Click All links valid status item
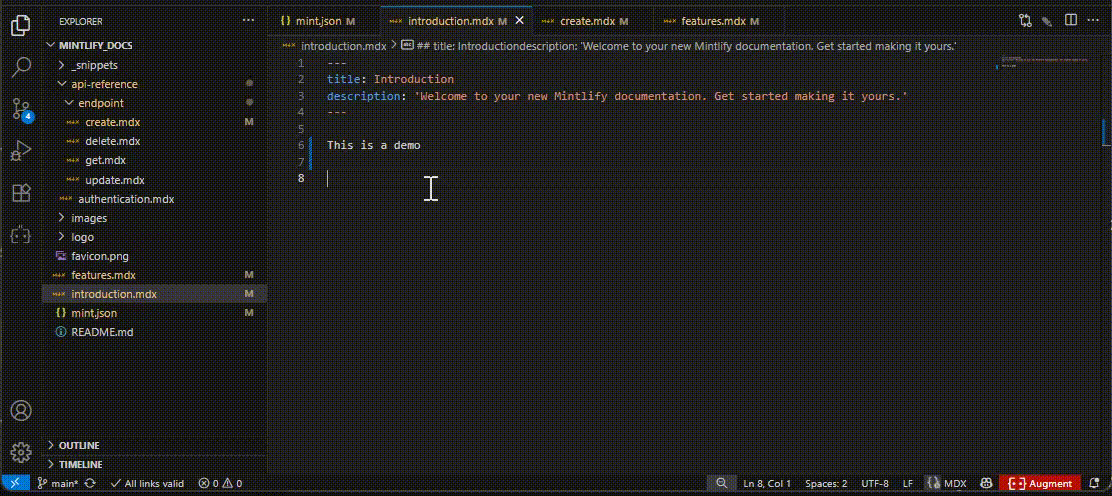The width and height of the screenshot is (1112, 496). click(148, 483)
